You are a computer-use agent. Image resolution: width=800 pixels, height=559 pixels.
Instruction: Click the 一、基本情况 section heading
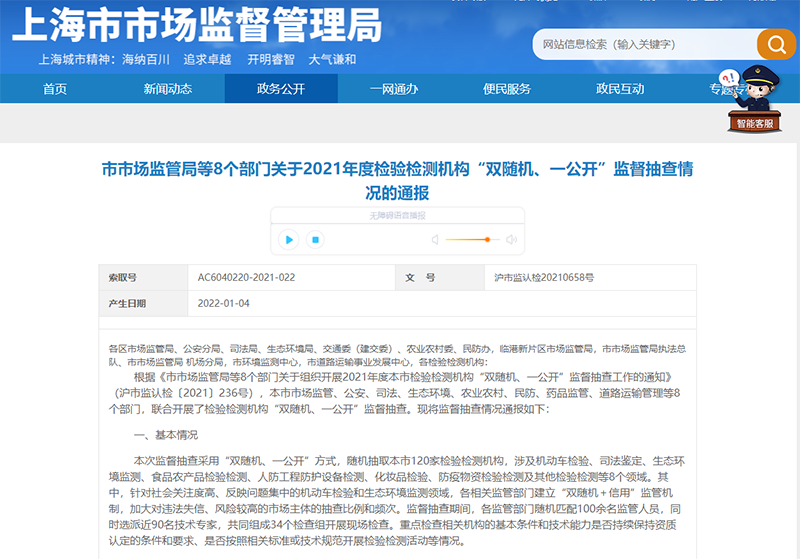point(166,435)
